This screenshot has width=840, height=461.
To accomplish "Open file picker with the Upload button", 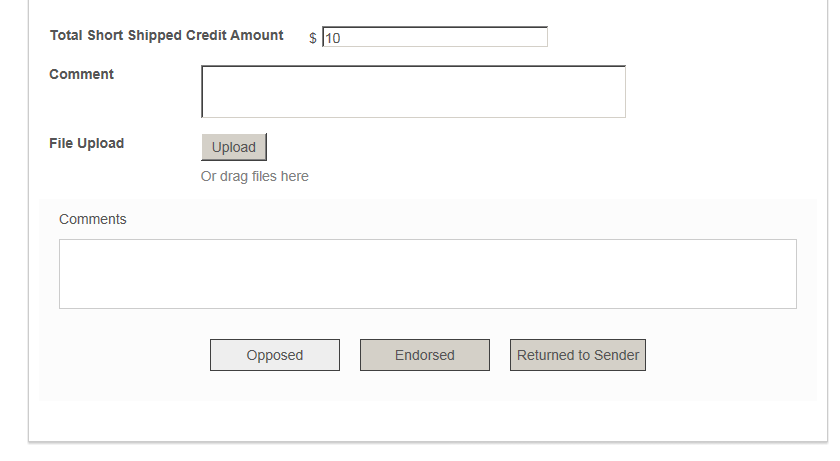I will pos(234,147).
